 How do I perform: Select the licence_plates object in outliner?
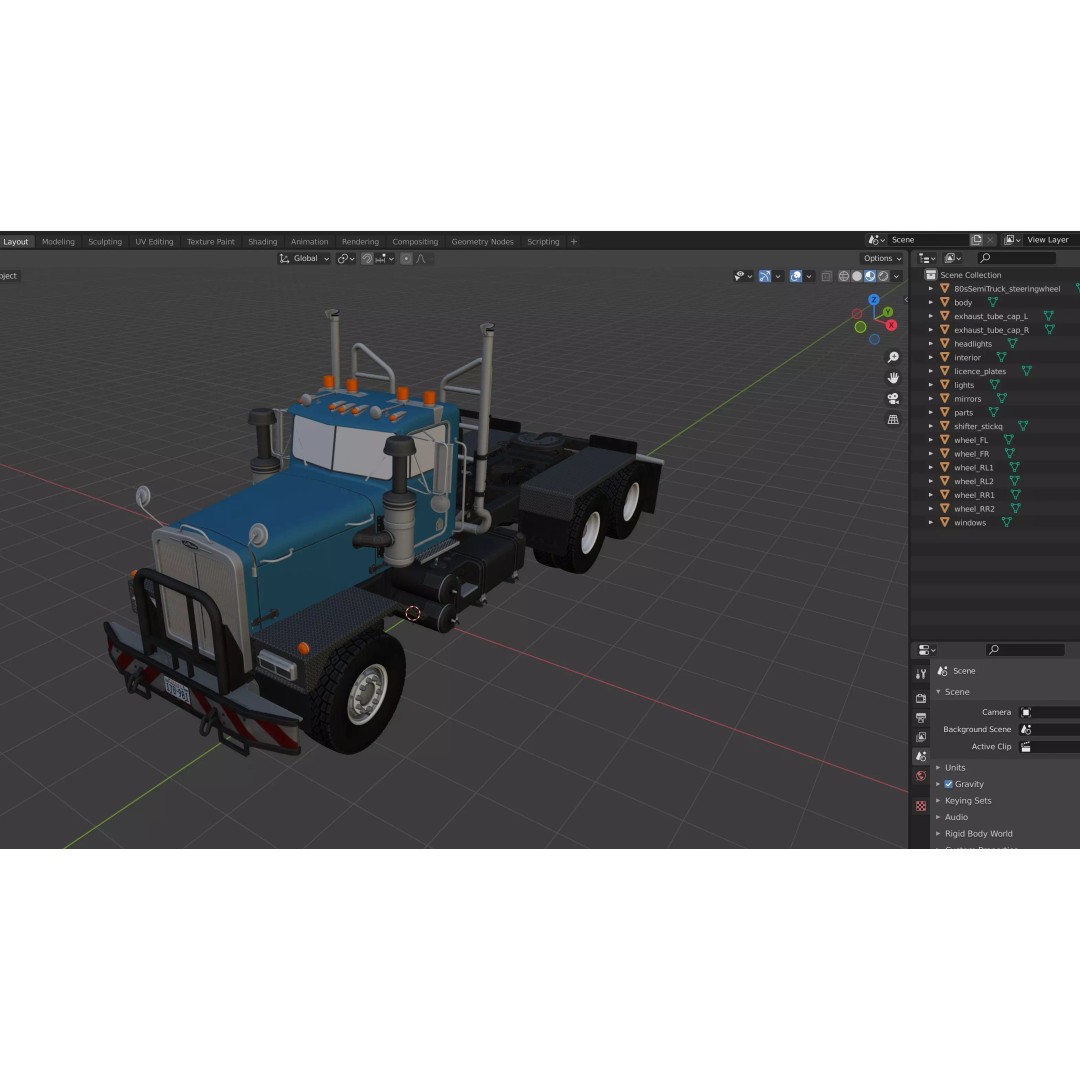pos(979,371)
